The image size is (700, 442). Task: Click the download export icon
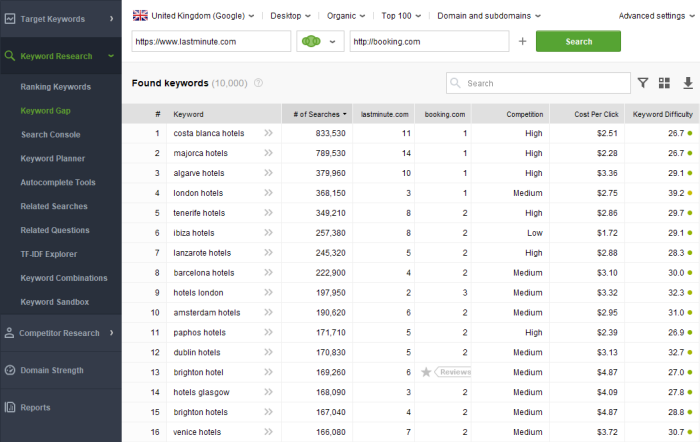coord(688,83)
